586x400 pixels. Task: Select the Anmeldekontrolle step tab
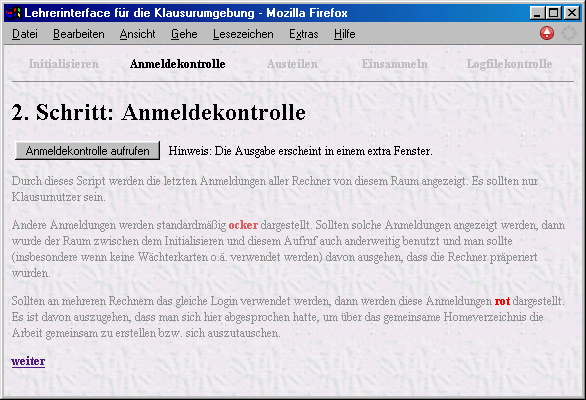click(178, 64)
